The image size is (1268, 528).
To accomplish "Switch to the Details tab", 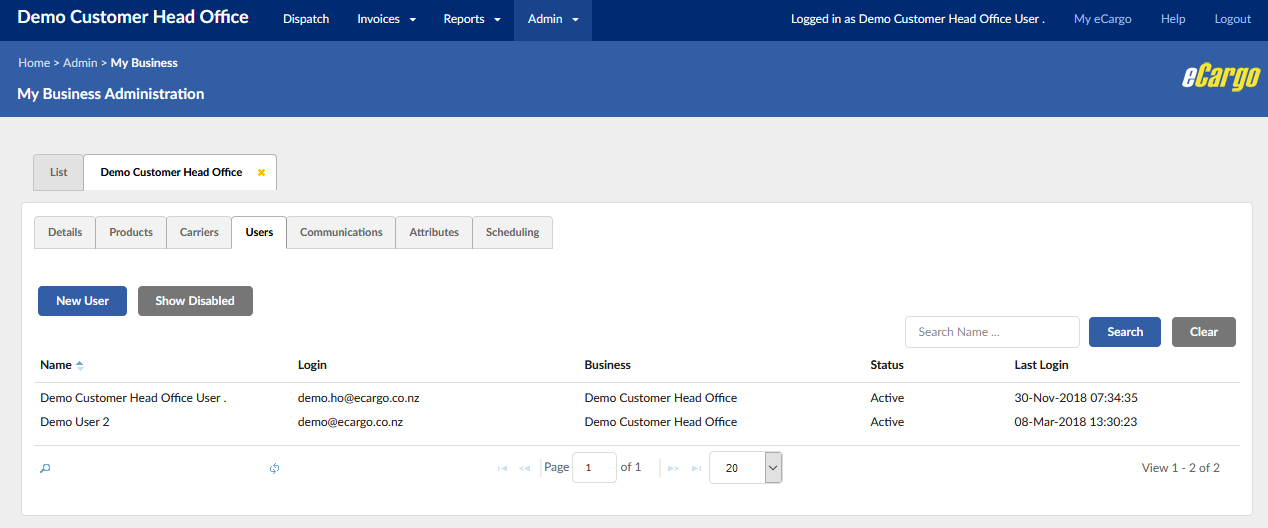I will point(65,232).
